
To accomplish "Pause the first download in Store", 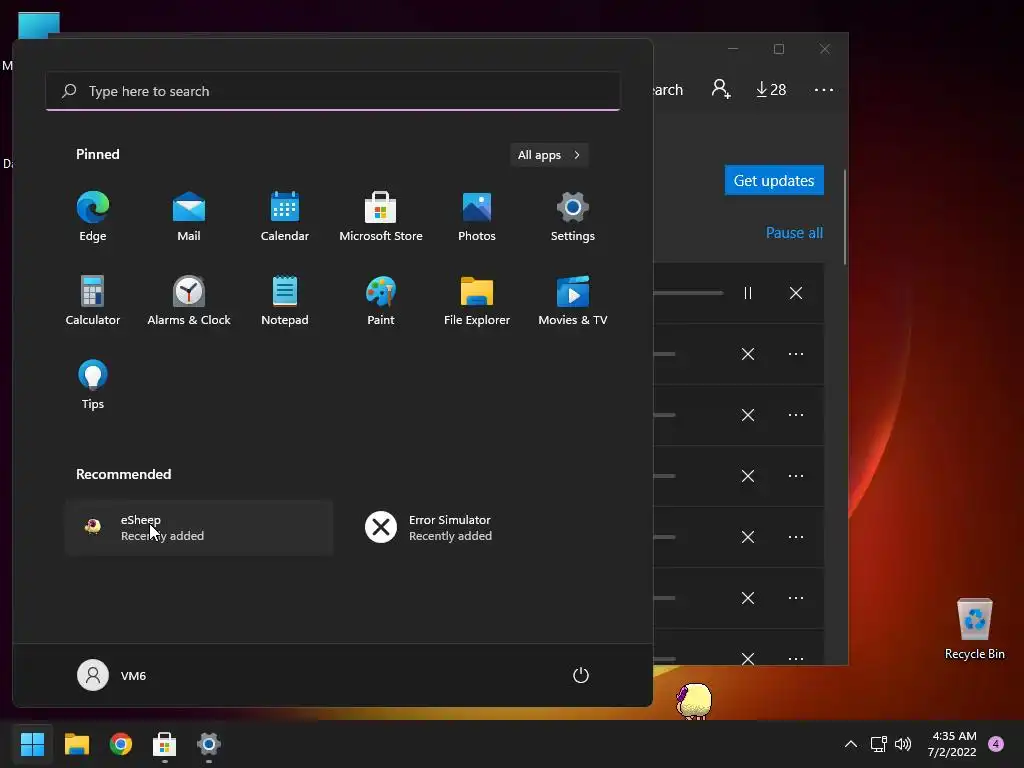I will pos(748,293).
